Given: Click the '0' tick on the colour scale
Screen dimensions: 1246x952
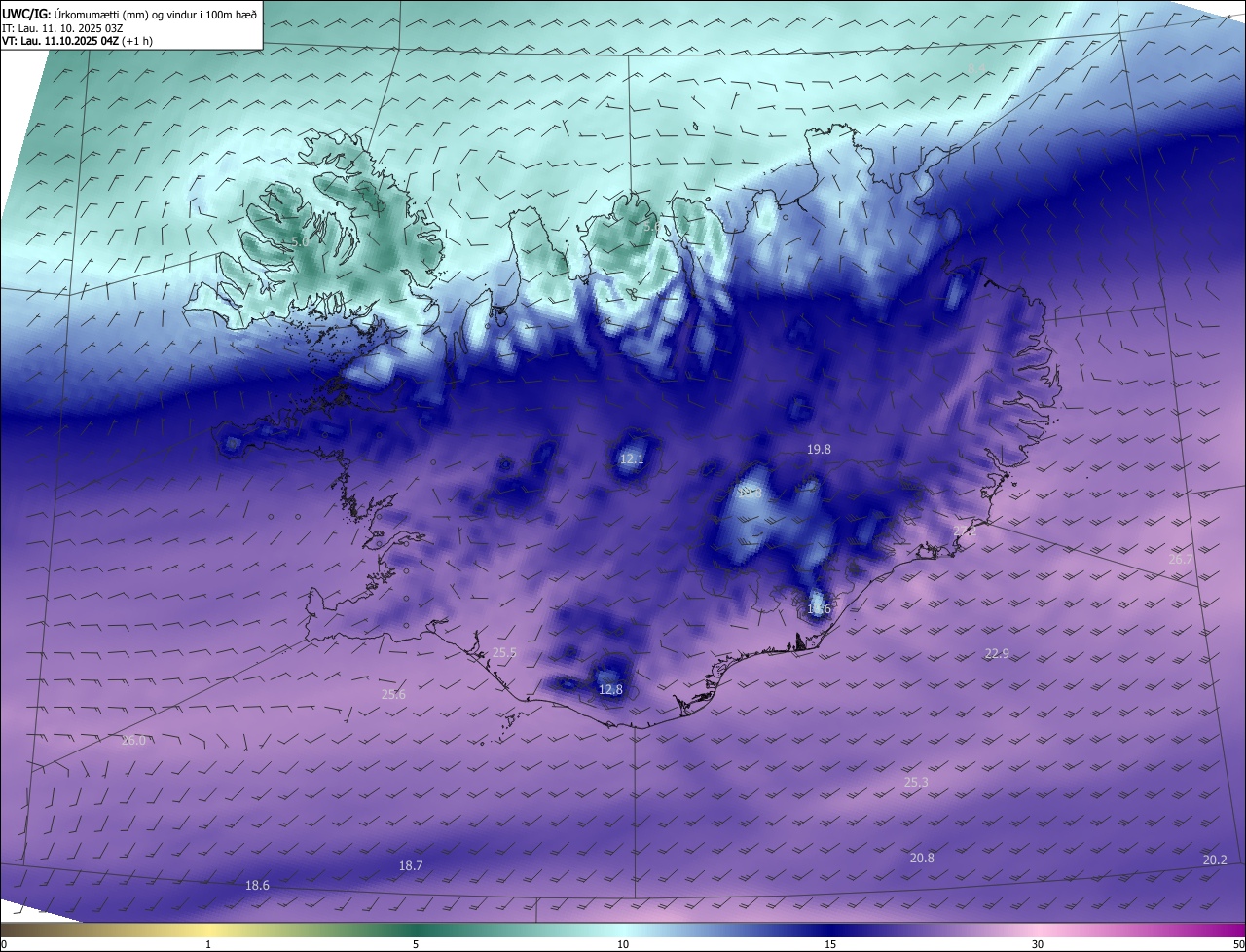Looking at the screenshot, I should coord(4,944).
